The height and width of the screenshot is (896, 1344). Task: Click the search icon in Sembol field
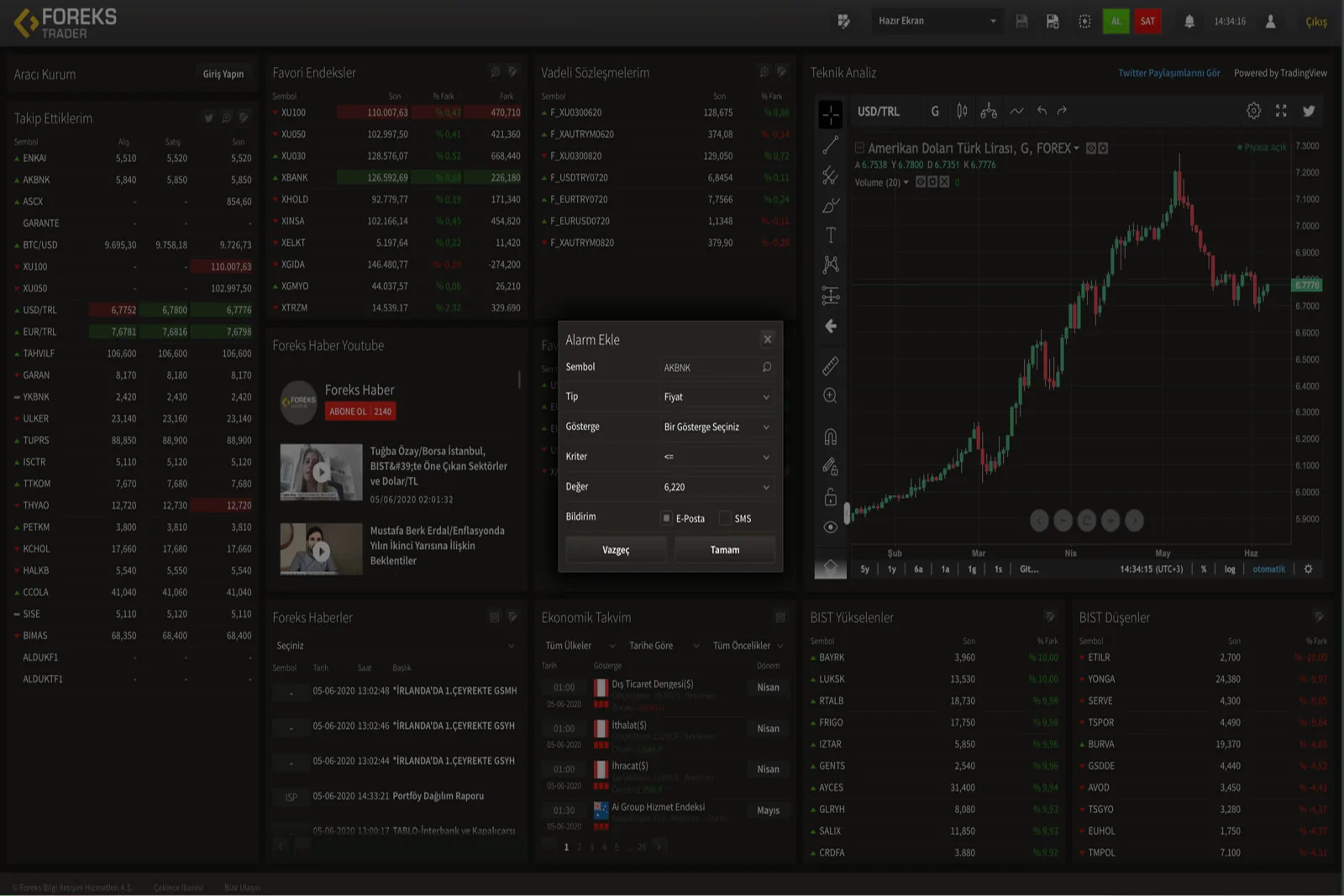[x=766, y=368]
